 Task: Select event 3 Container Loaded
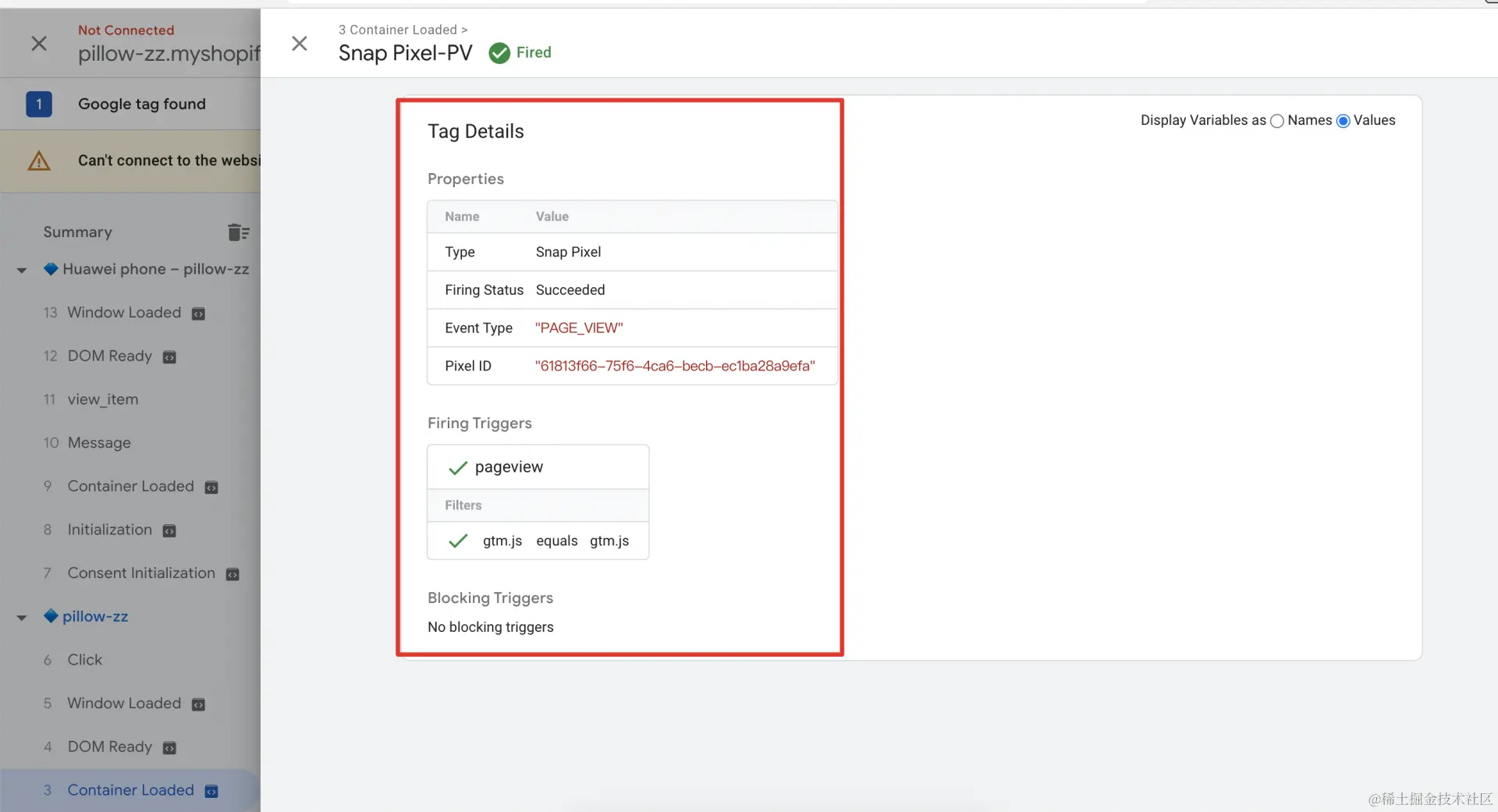(130, 790)
